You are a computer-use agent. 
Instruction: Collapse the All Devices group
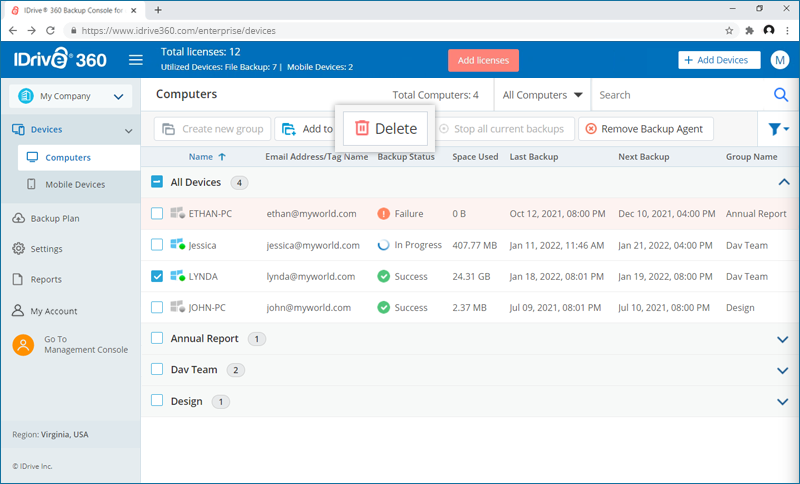(x=784, y=182)
